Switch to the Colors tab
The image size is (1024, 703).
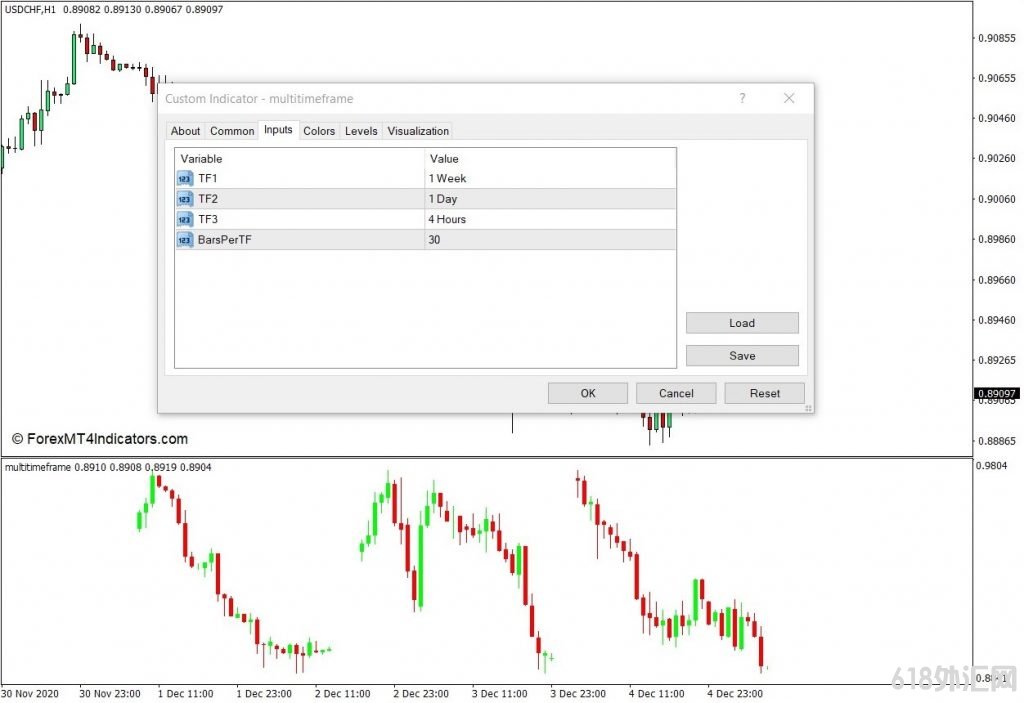[x=319, y=131]
